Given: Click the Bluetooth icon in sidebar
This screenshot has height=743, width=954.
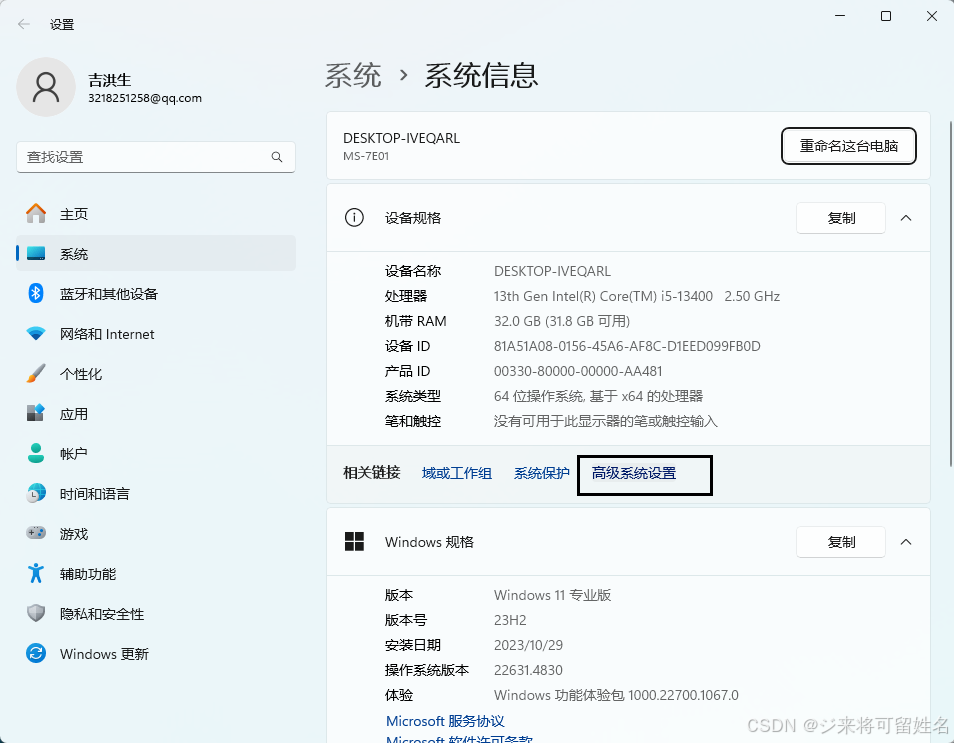Looking at the screenshot, I should pyautogui.click(x=36, y=293).
